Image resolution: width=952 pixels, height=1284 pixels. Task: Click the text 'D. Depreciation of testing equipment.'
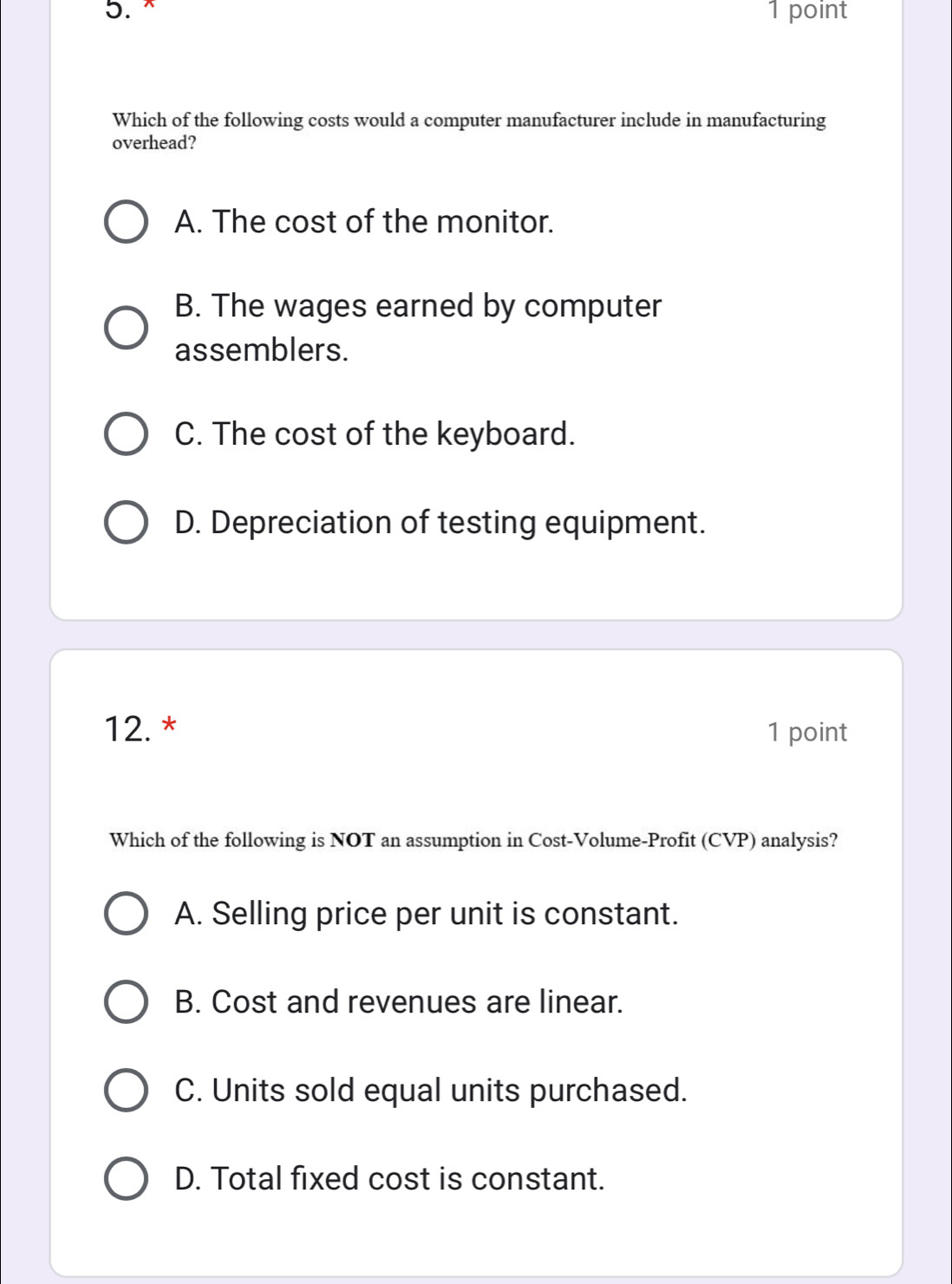[x=440, y=523]
